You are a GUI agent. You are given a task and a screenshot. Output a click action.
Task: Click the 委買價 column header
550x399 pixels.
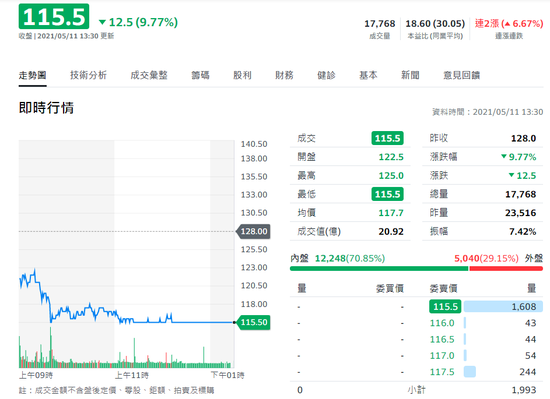coord(390,289)
